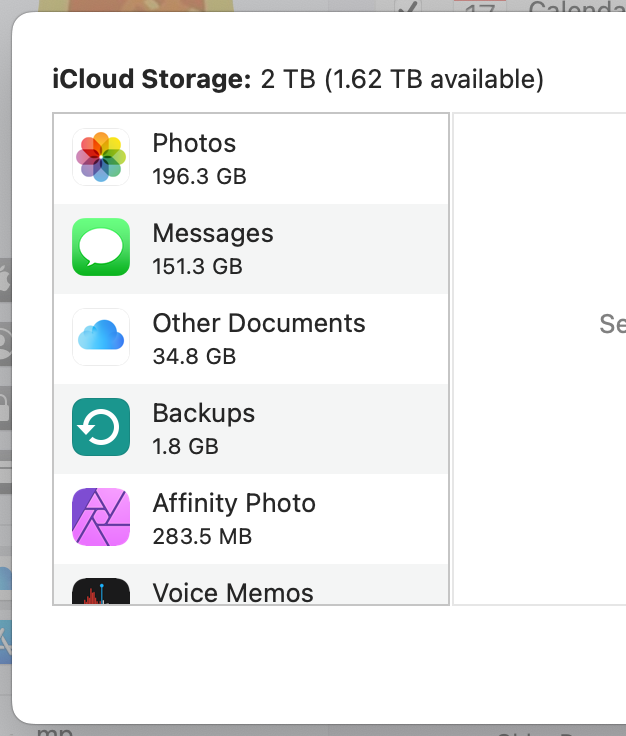Click the Voice Memos waveform icon
This screenshot has height=736, width=626.
101,592
